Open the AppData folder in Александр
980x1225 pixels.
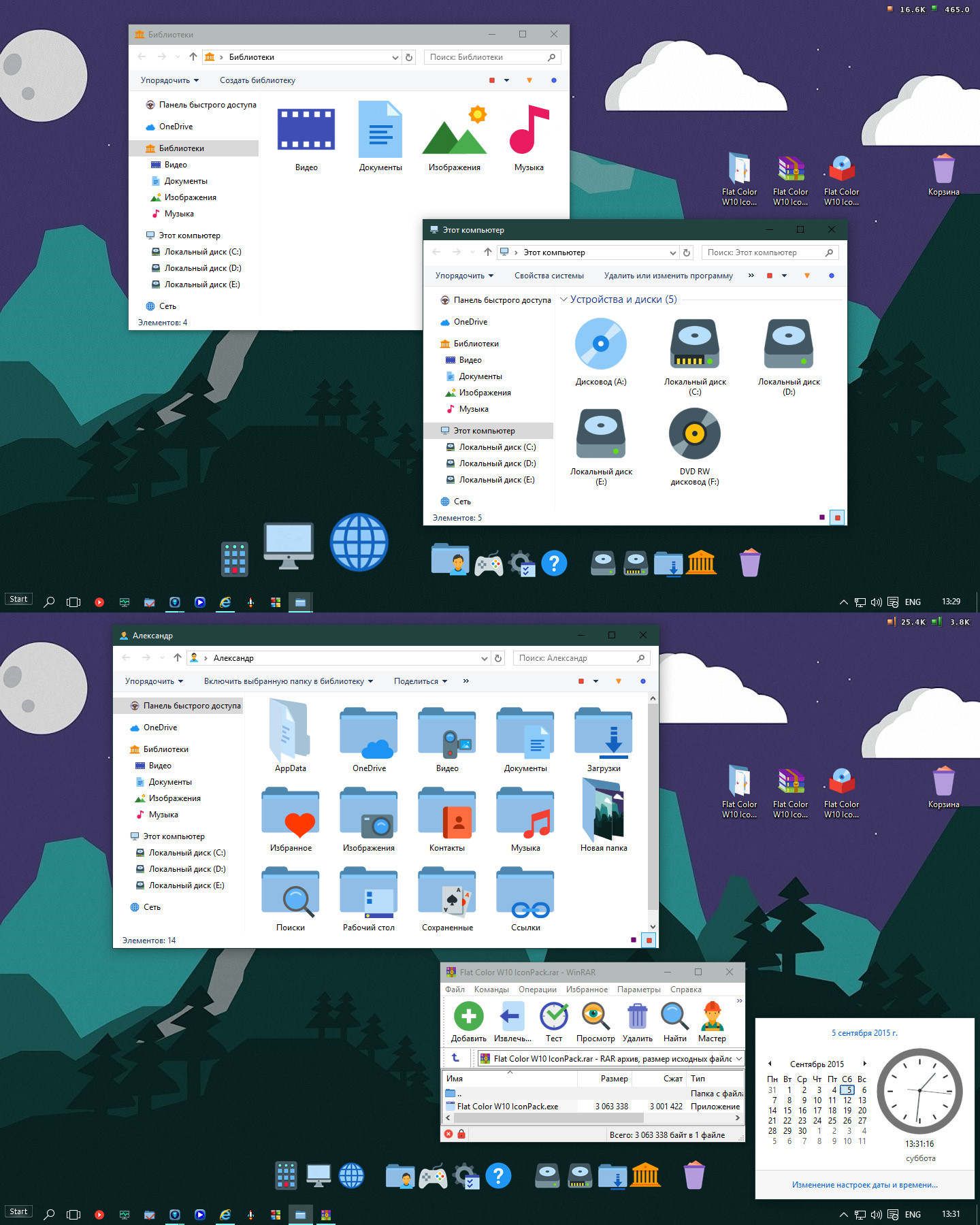pos(290,731)
